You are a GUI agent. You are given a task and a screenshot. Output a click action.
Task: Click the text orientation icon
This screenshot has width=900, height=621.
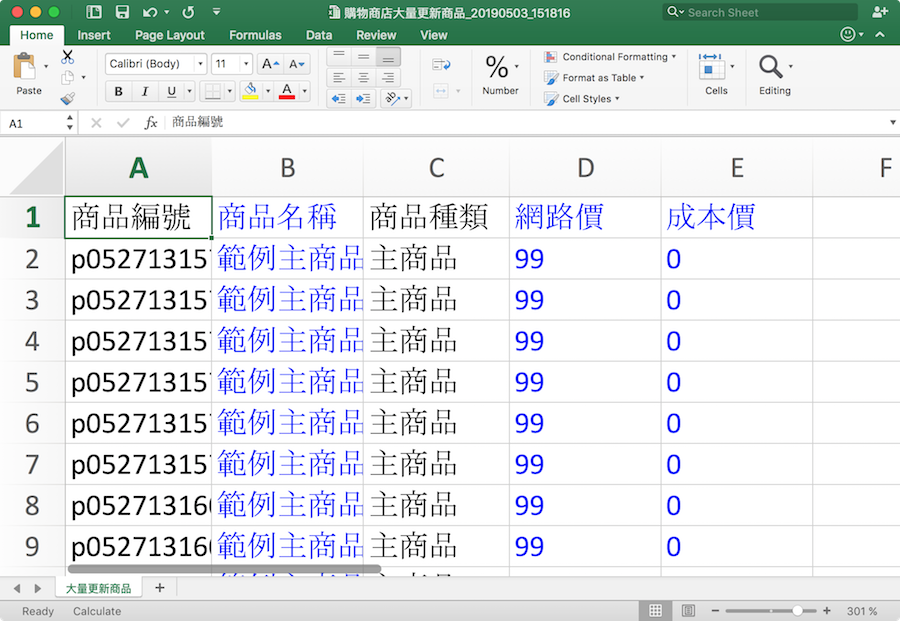coord(393,99)
